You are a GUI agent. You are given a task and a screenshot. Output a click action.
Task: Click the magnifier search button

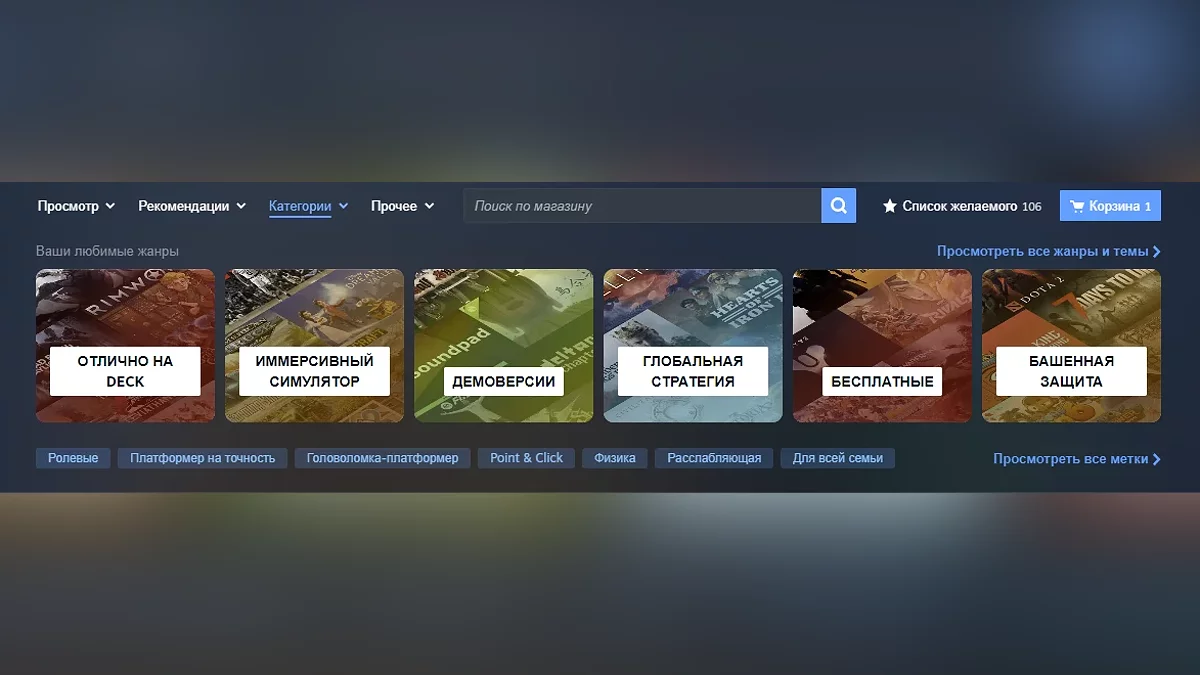pos(839,206)
